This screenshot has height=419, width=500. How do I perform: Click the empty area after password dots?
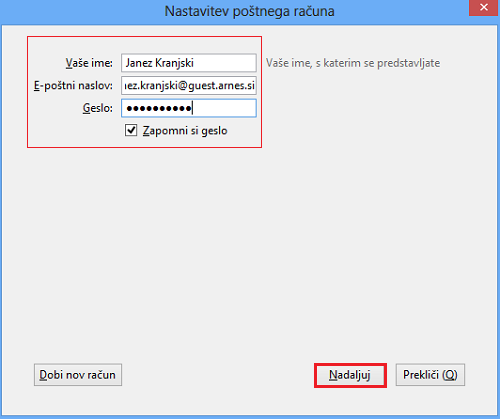(x=224, y=108)
